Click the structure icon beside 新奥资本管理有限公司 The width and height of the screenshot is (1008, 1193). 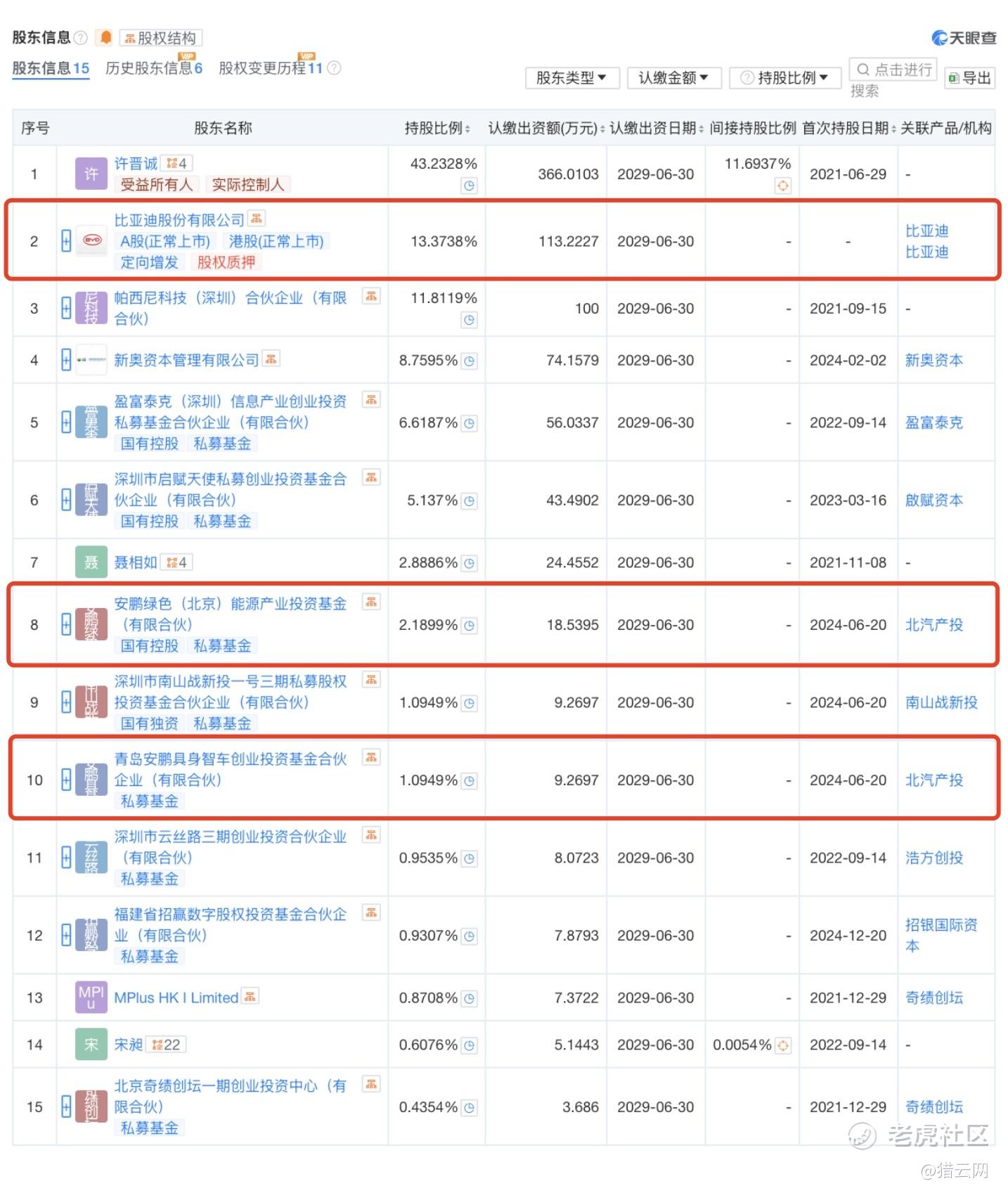(x=271, y=360)
